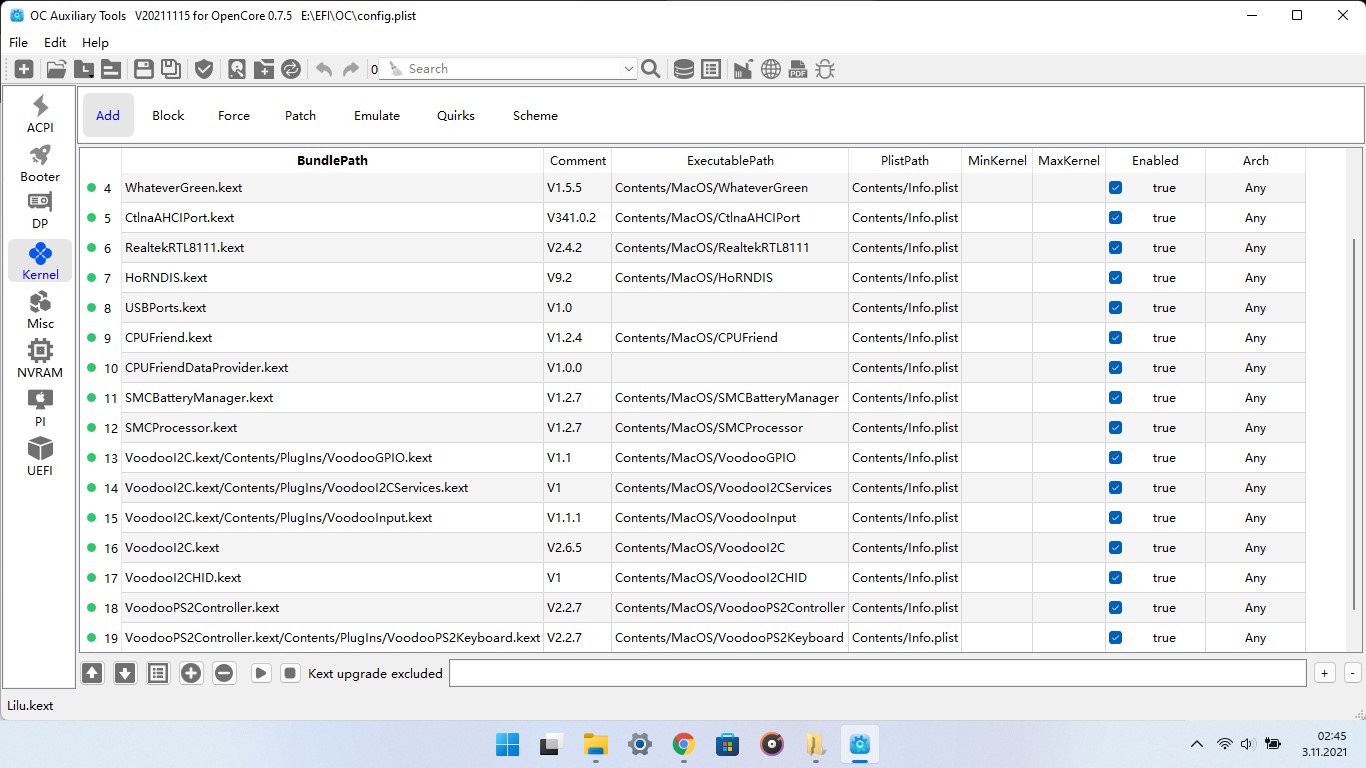Click the database icon in toolbar

click(x=684, y=69)
